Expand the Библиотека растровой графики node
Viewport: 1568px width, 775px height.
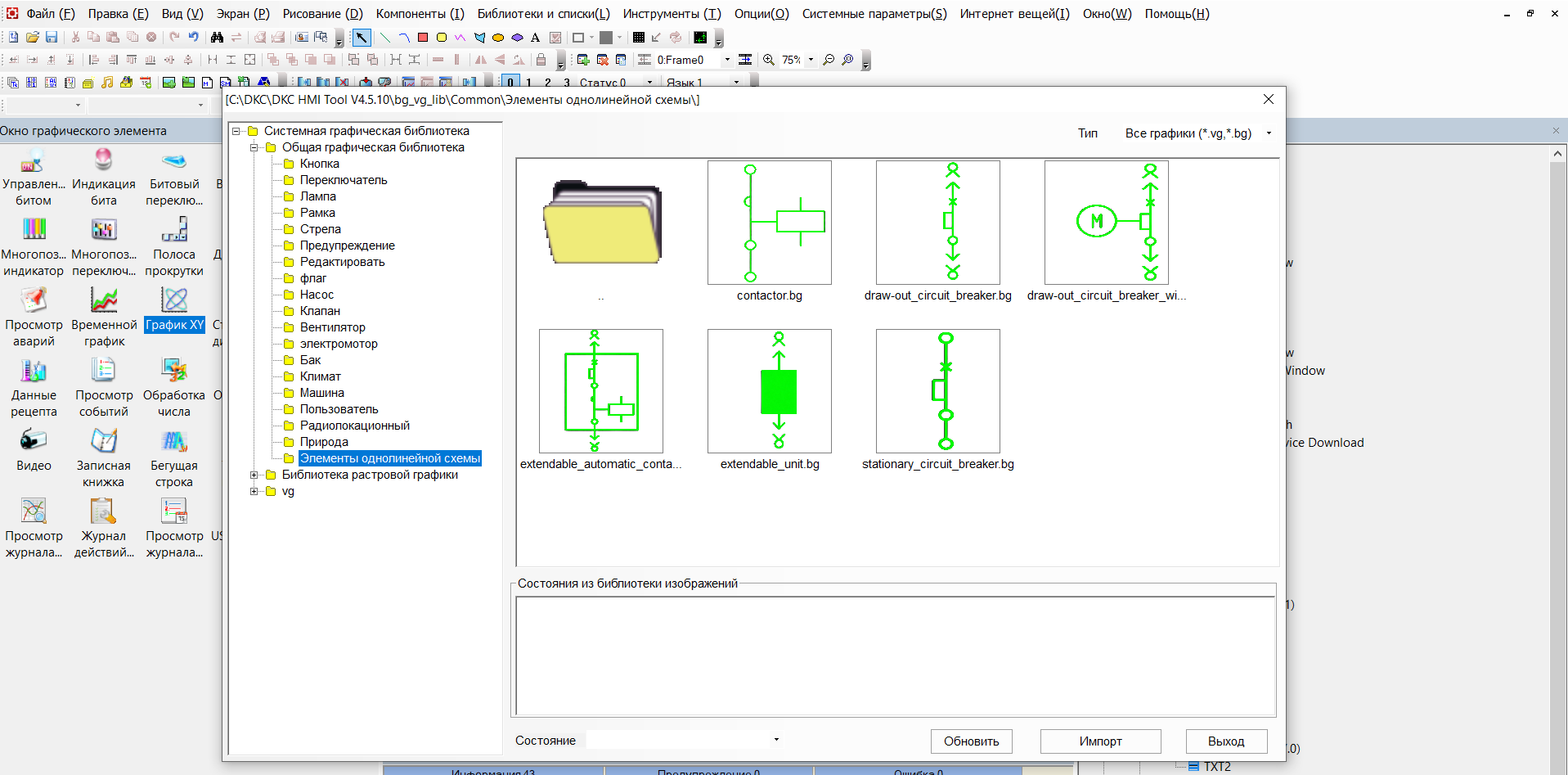pos(254,475)
